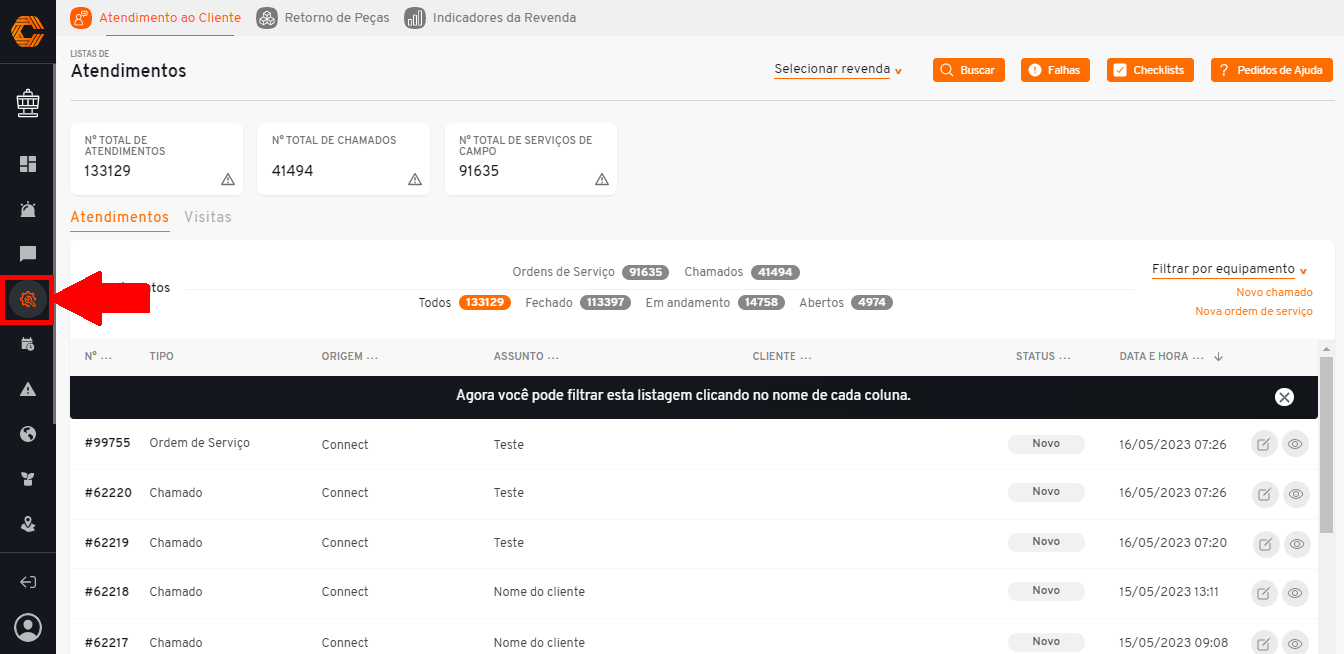1344x654 pixels.
Task: Filter by the Nº column header
Action: [x=98, y=356]
